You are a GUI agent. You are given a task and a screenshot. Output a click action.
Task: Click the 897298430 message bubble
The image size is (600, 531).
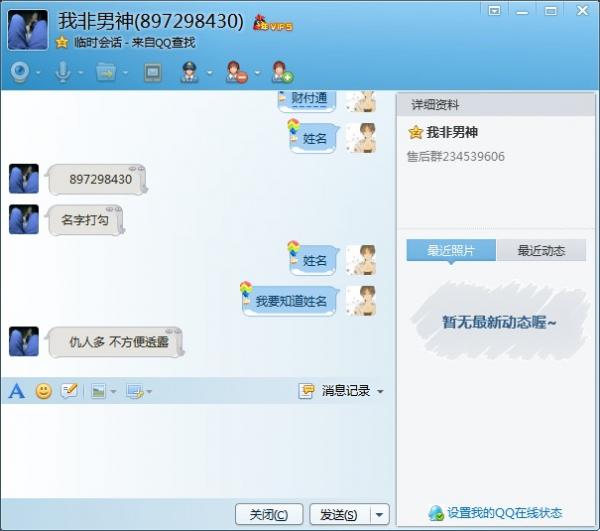pos(98,179)
